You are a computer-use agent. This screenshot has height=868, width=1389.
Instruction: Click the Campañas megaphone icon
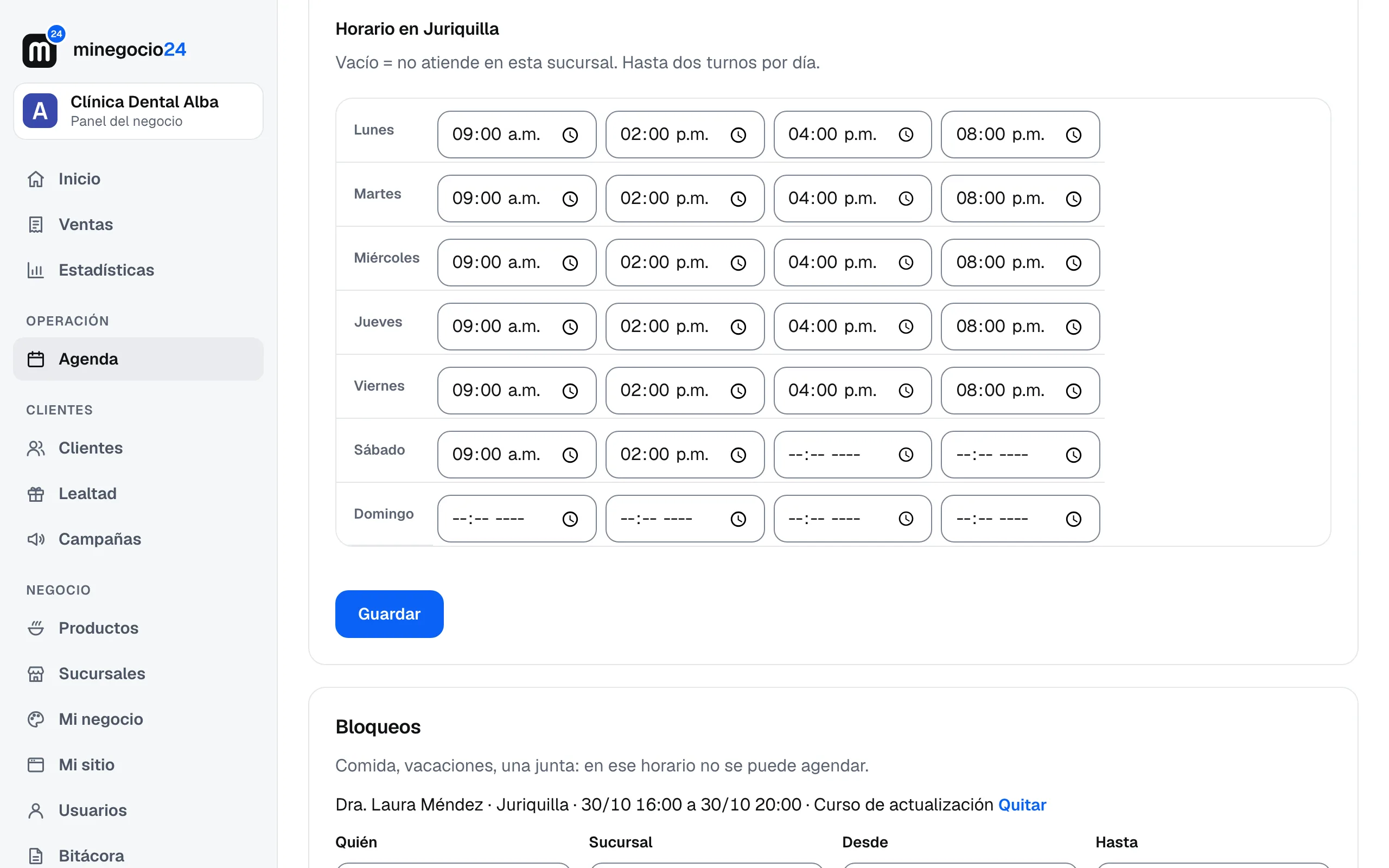[x=36, y=539]
